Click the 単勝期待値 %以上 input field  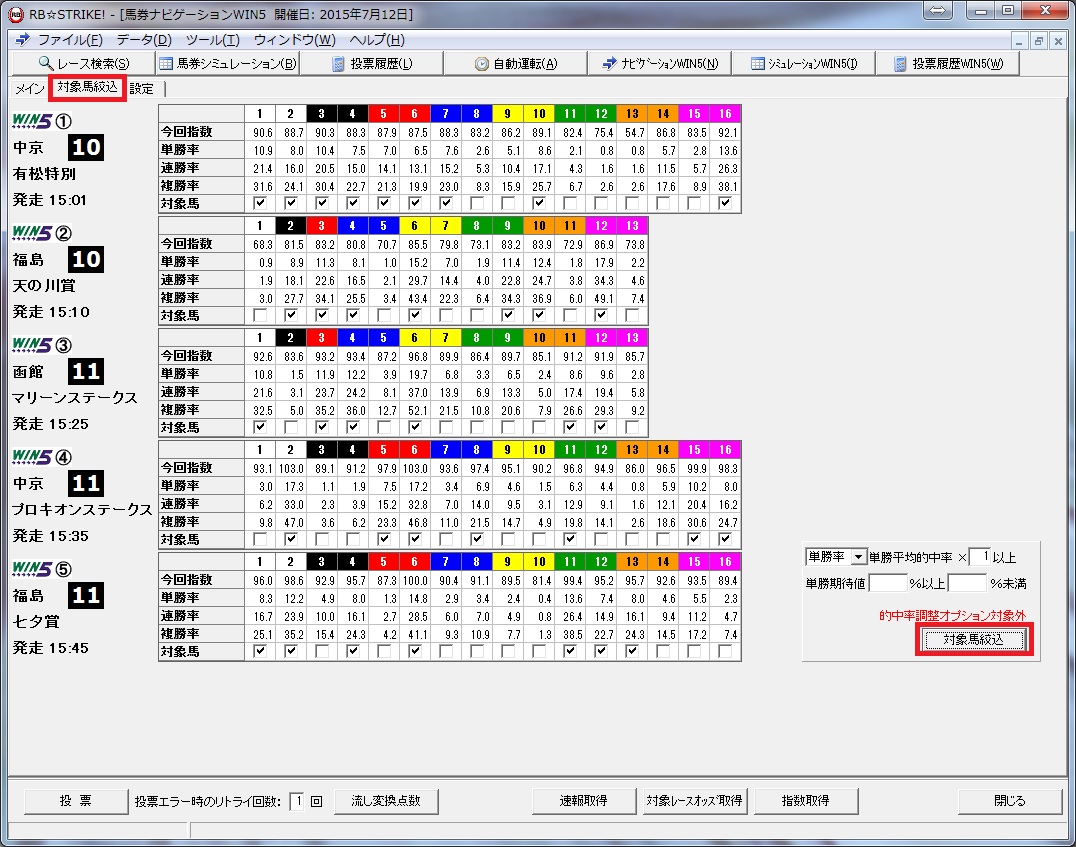tap(888, 583)
